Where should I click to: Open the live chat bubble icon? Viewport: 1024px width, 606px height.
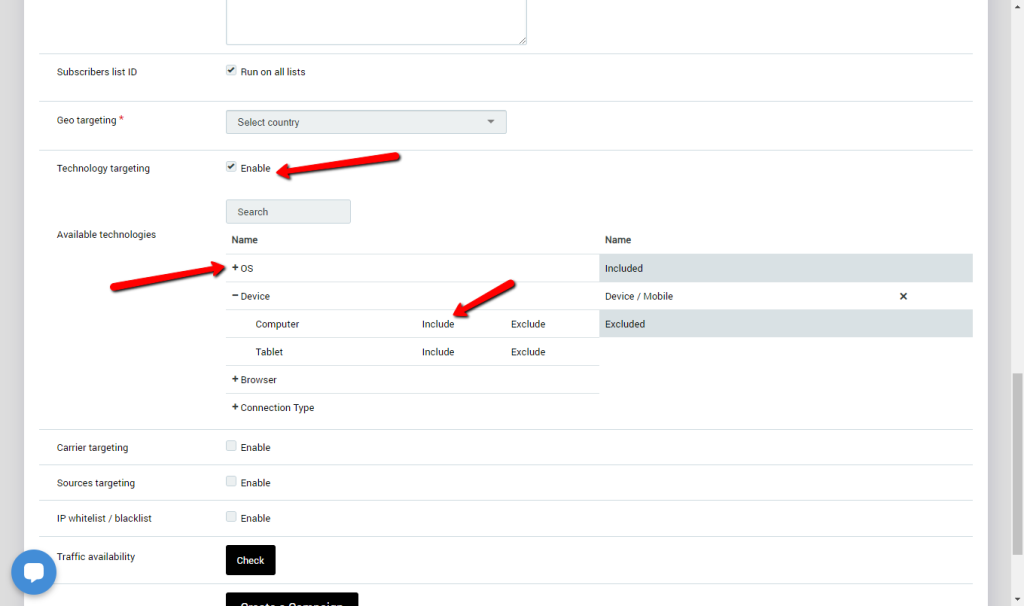pyautogui.click(x=34, y=573)
